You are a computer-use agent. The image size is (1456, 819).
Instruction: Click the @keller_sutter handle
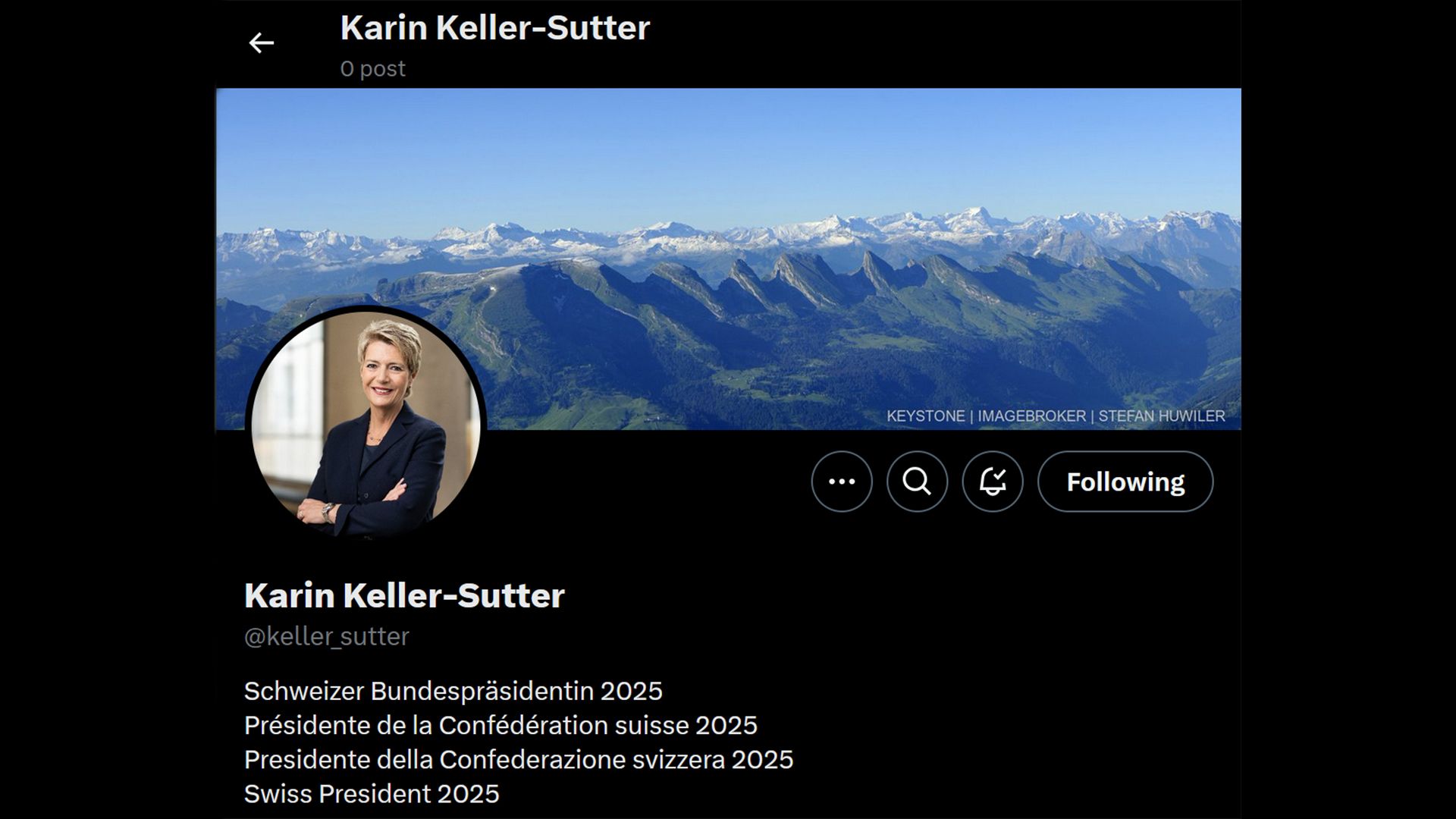(x=327, y=636)
